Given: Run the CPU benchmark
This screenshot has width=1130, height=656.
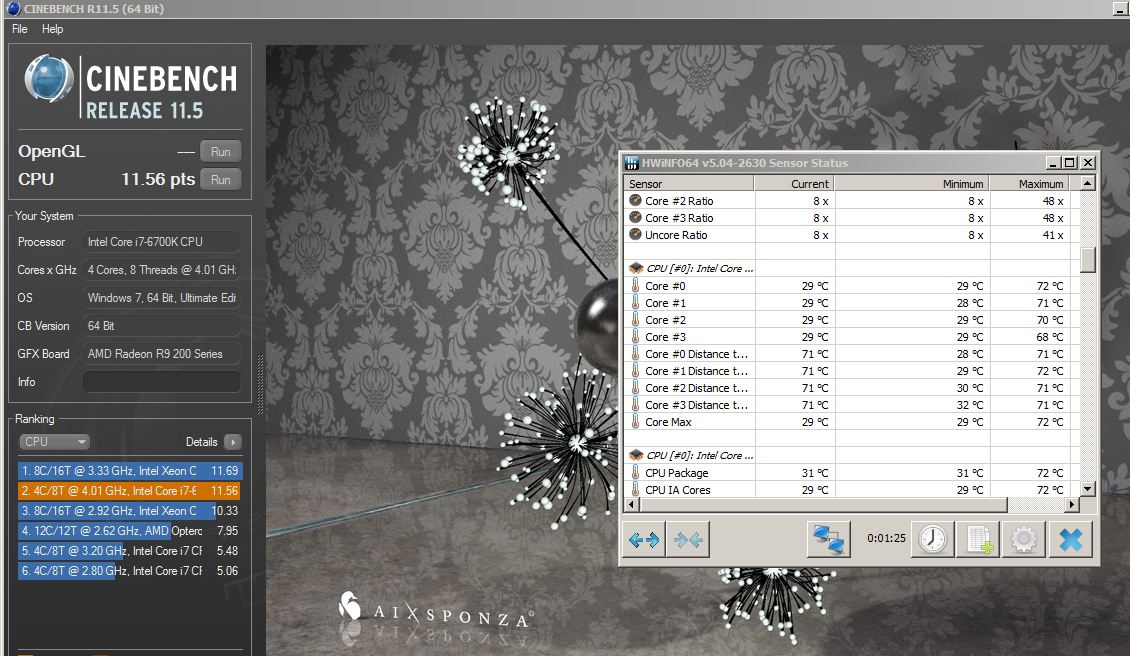Looking at the screenshot, I should (x=221, y=179).
